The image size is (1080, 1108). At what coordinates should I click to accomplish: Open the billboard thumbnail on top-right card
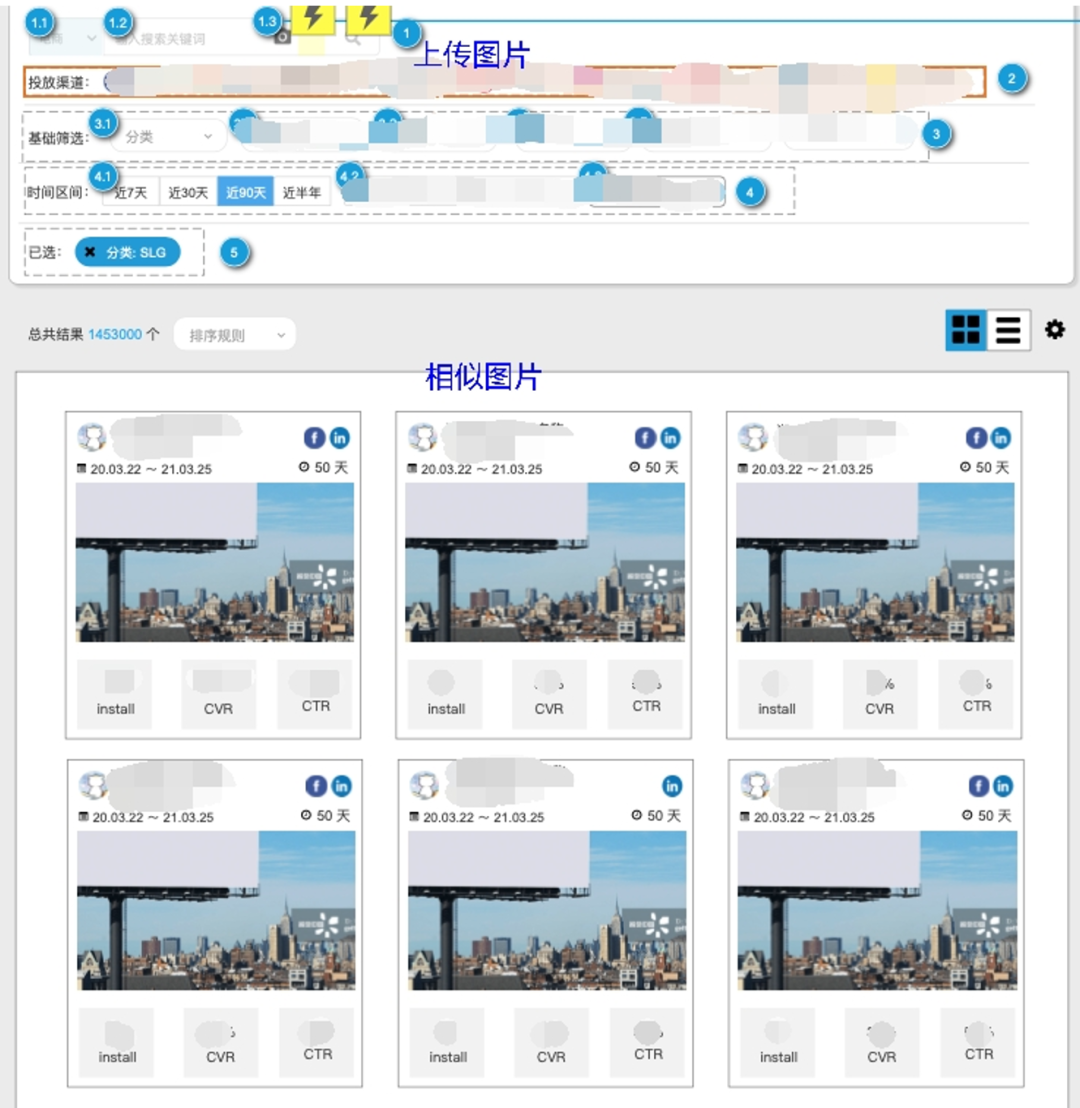(875, 562)
